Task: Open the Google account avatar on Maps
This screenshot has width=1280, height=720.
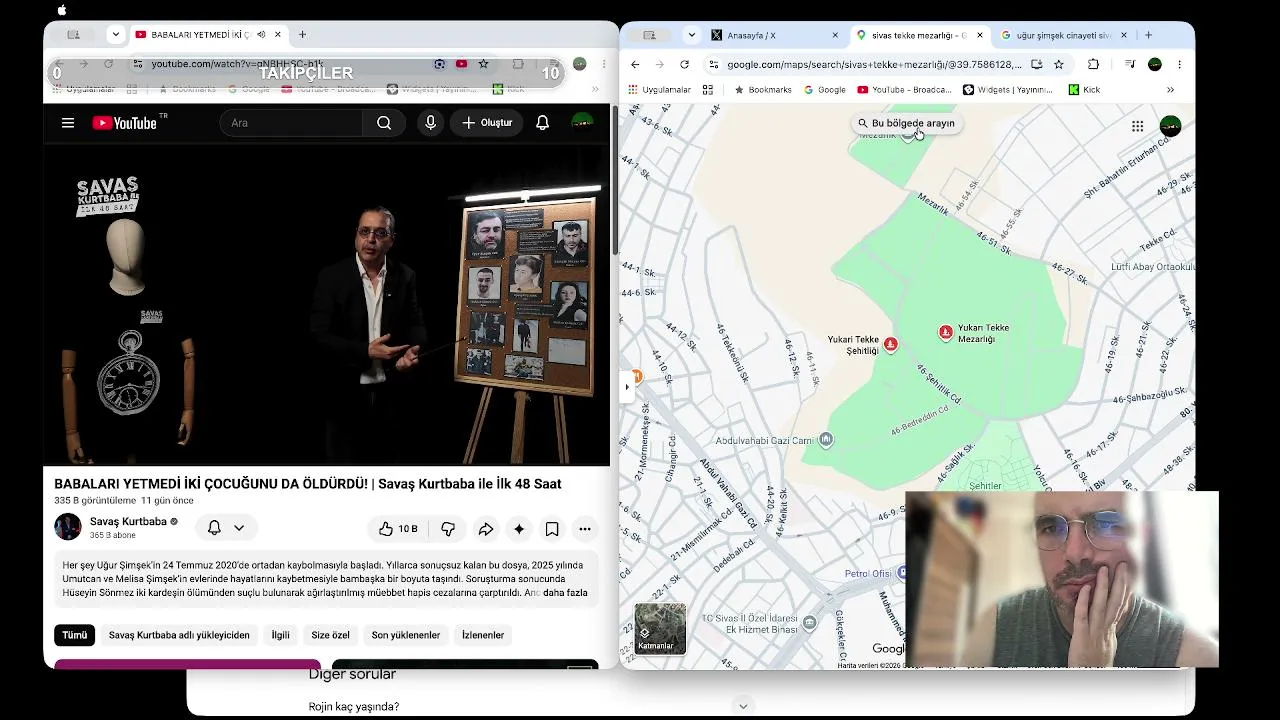Action: tap(1170, 126)
